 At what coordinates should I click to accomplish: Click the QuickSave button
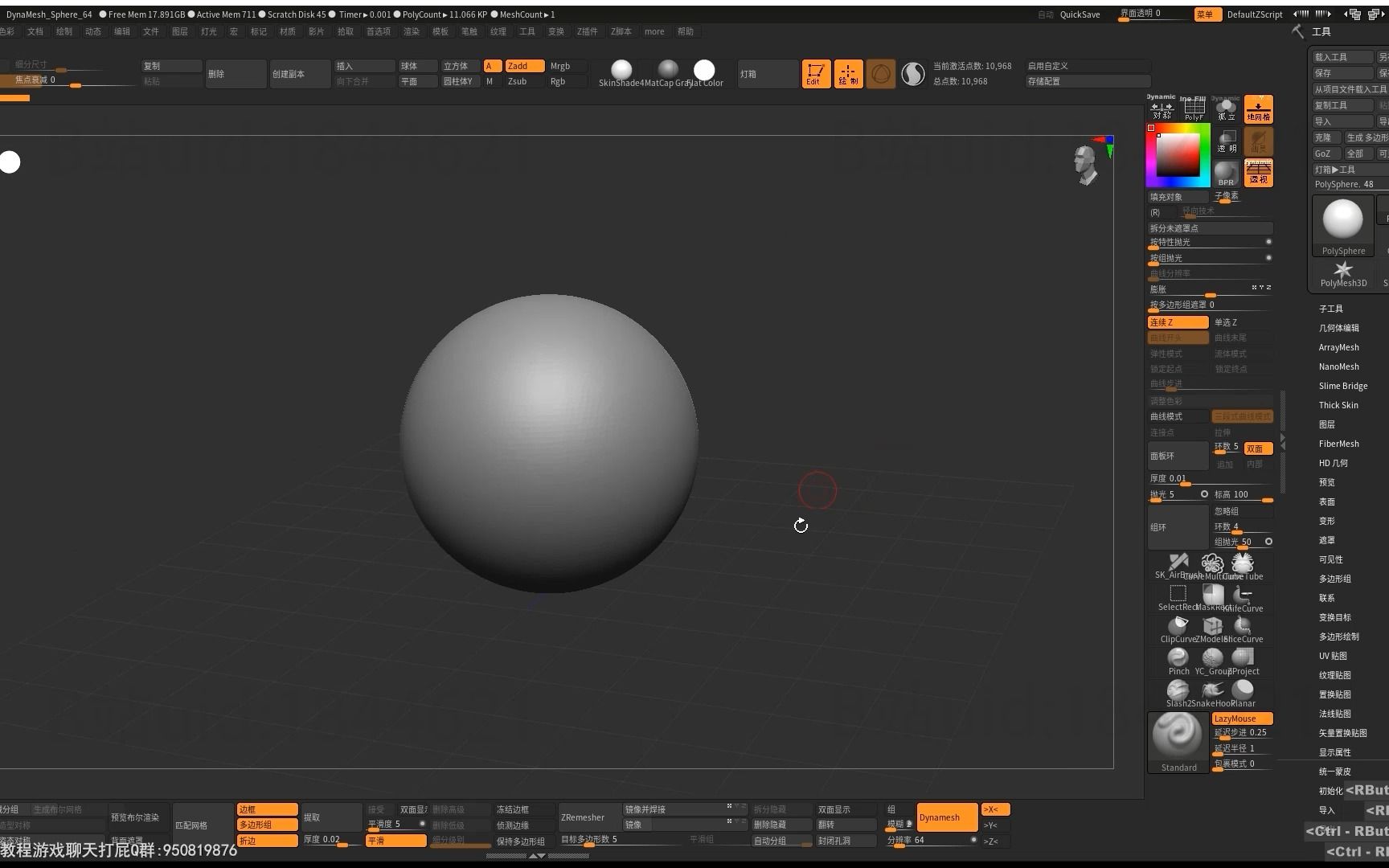pyautogui.click(x=1080, y=14)
